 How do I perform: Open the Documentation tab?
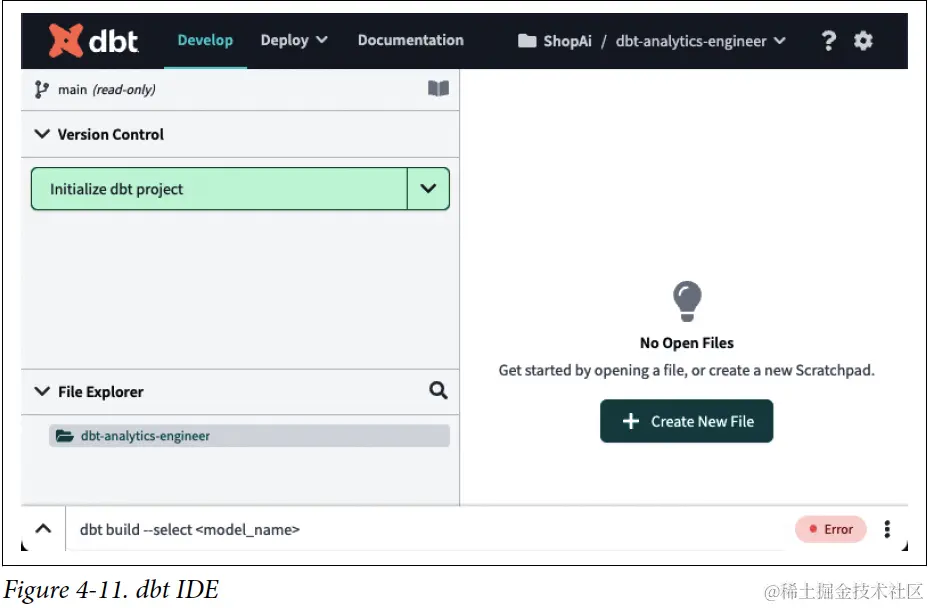(x=410, y=40)
